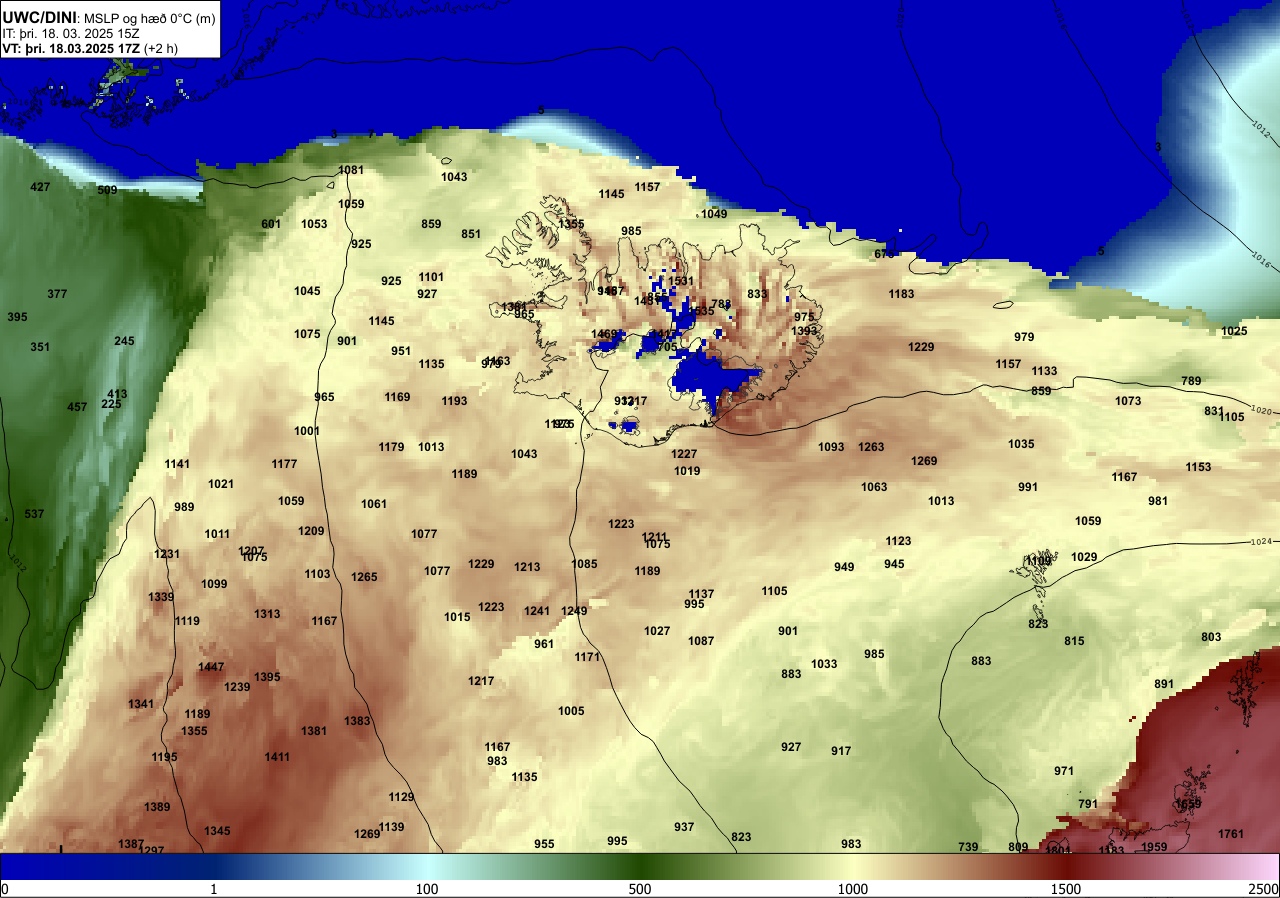Image resolution: width=1280 pixels, height=898 pixels.
Task: Click the height value 1263
Action: tap(871, 447)
